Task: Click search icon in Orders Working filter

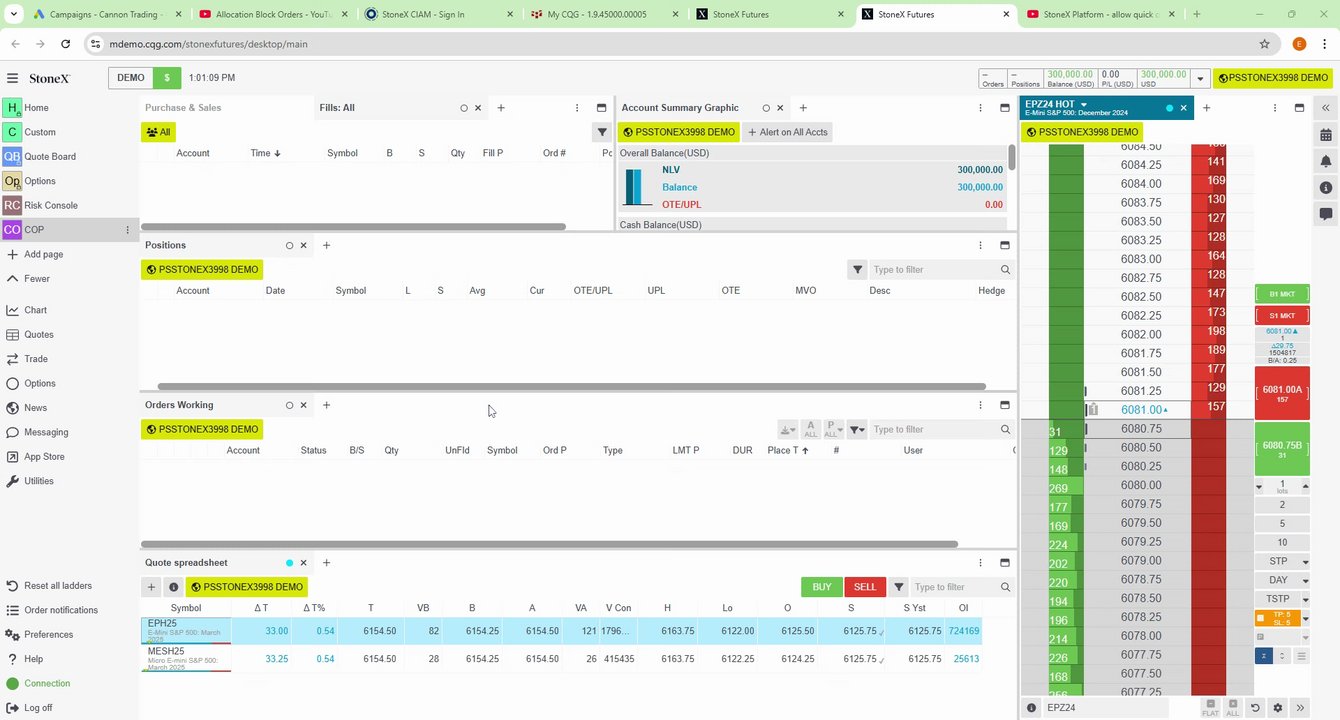Action: click(1005, 430)
